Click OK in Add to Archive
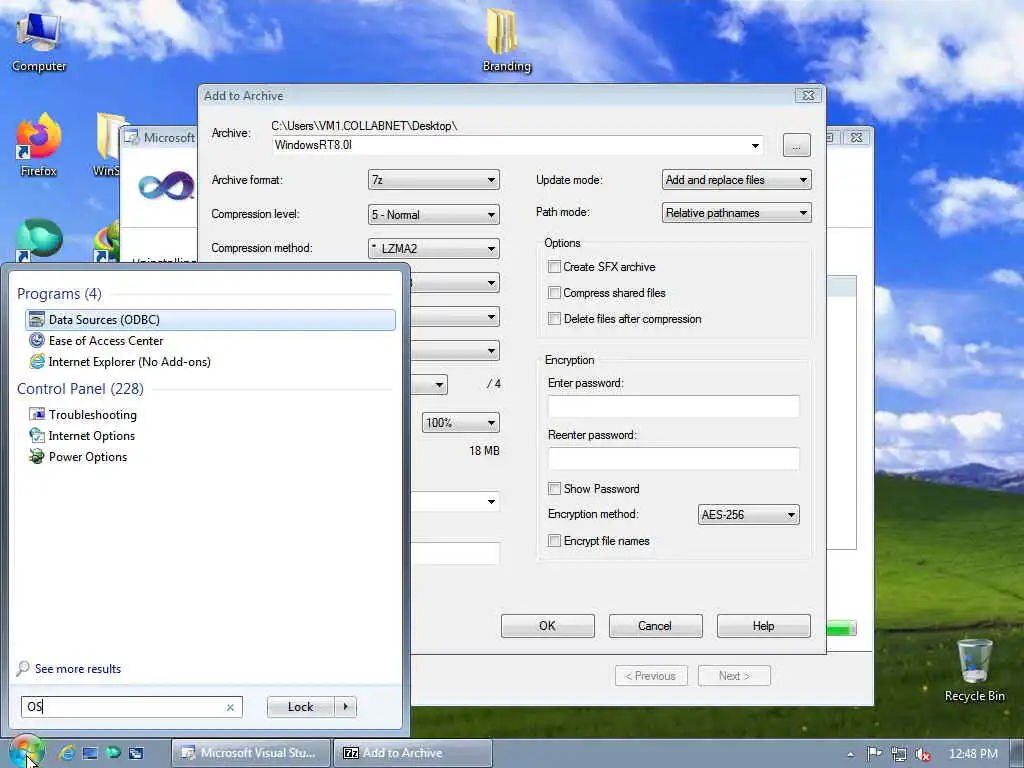The height and width of the screenshot is (768, 1024). (547, 626)
